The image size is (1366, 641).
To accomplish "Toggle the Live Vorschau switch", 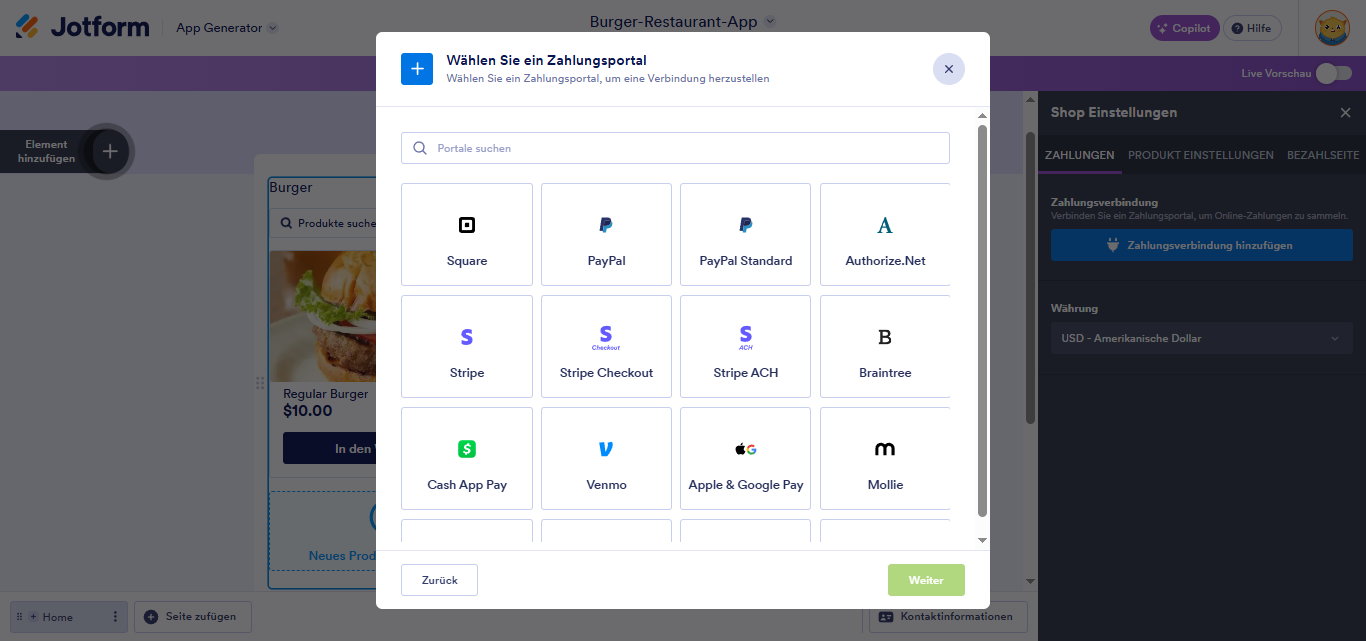I will (x=1333, y=73).
